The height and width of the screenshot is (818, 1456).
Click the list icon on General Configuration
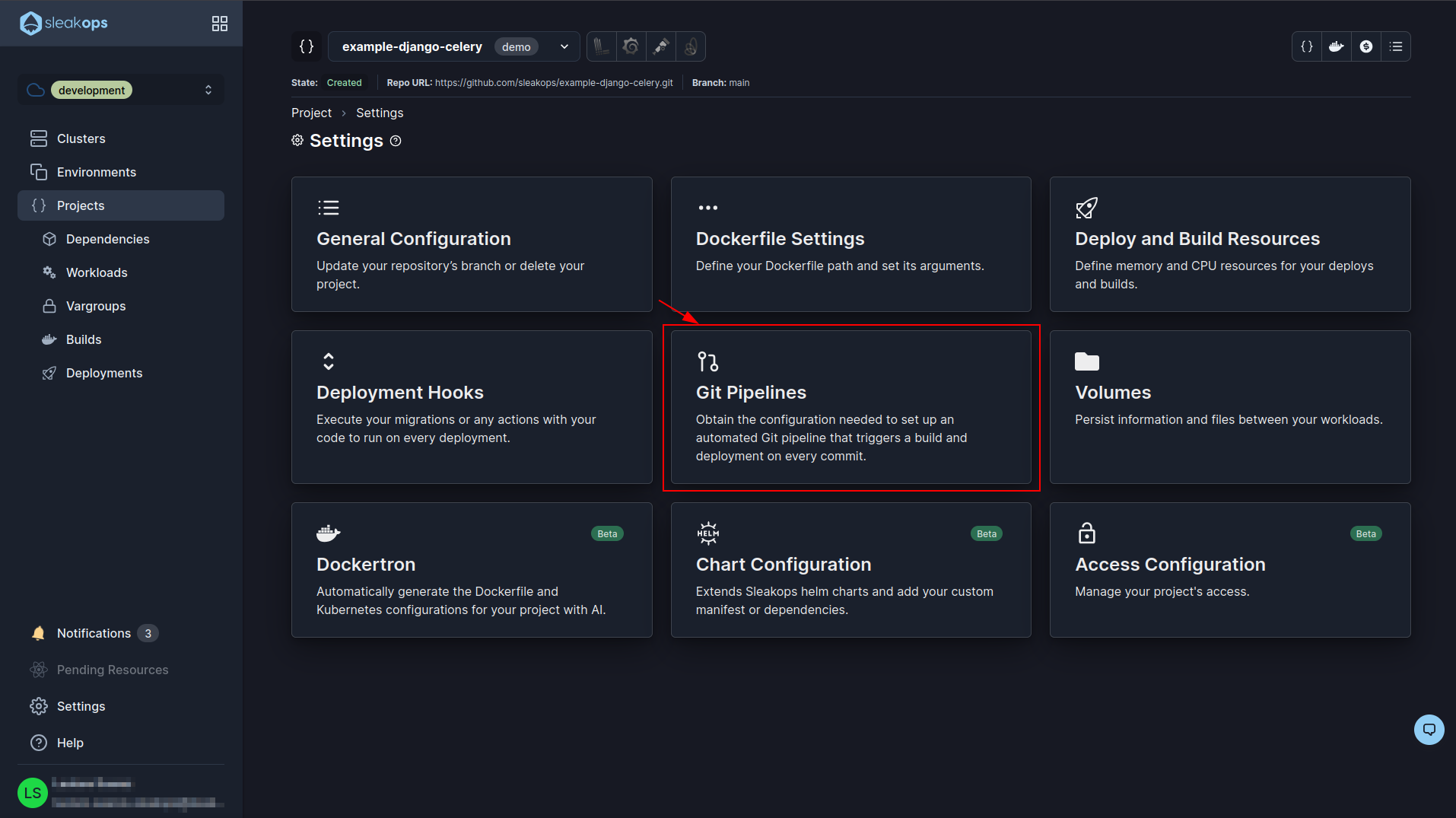[329, 208]
